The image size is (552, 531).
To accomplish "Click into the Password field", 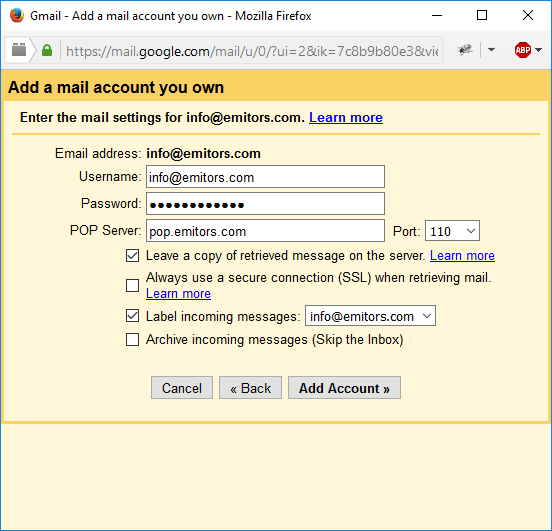I will (x=265, y=204).
